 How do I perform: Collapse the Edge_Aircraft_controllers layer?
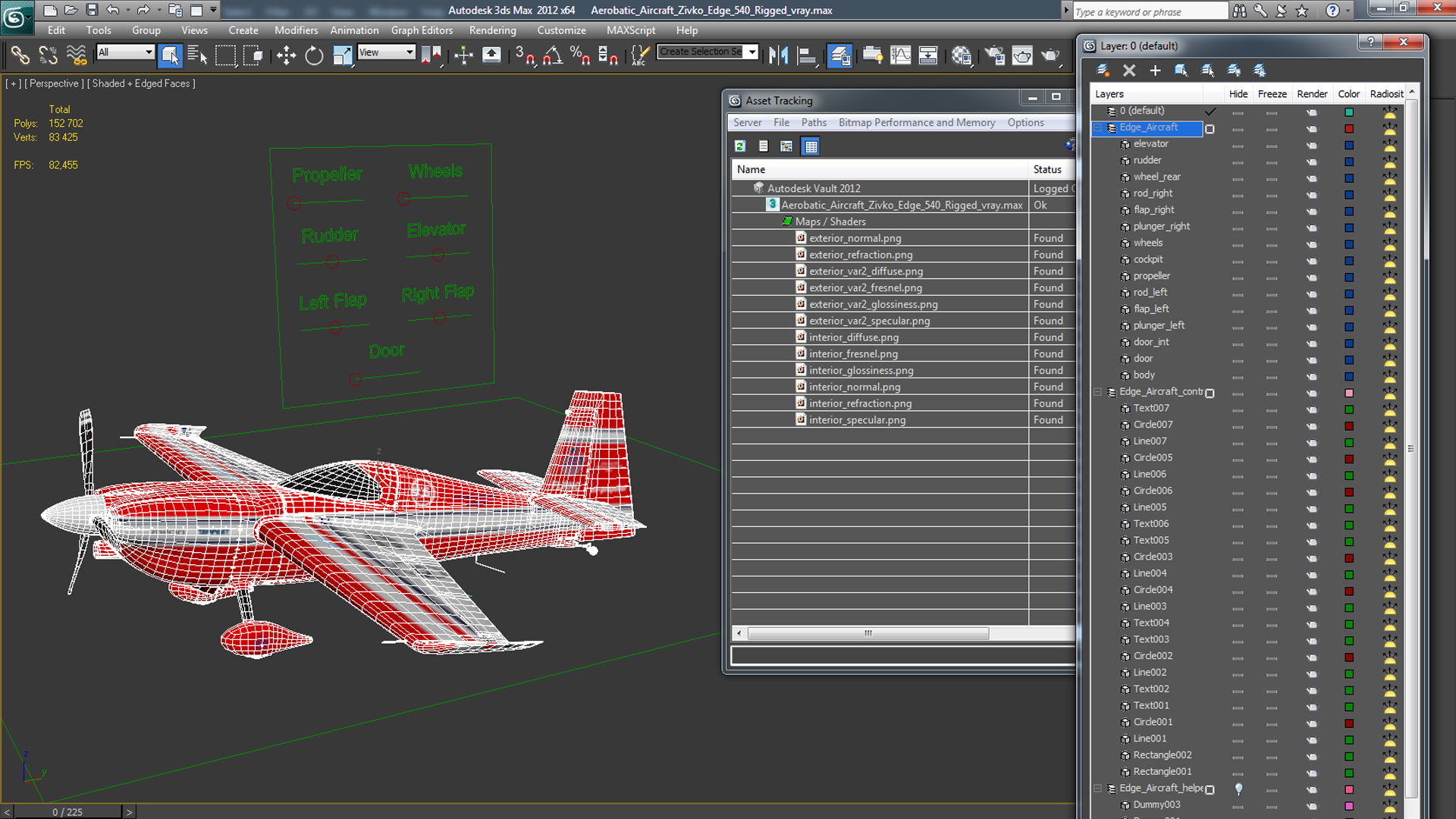(x=1097, y=392)
